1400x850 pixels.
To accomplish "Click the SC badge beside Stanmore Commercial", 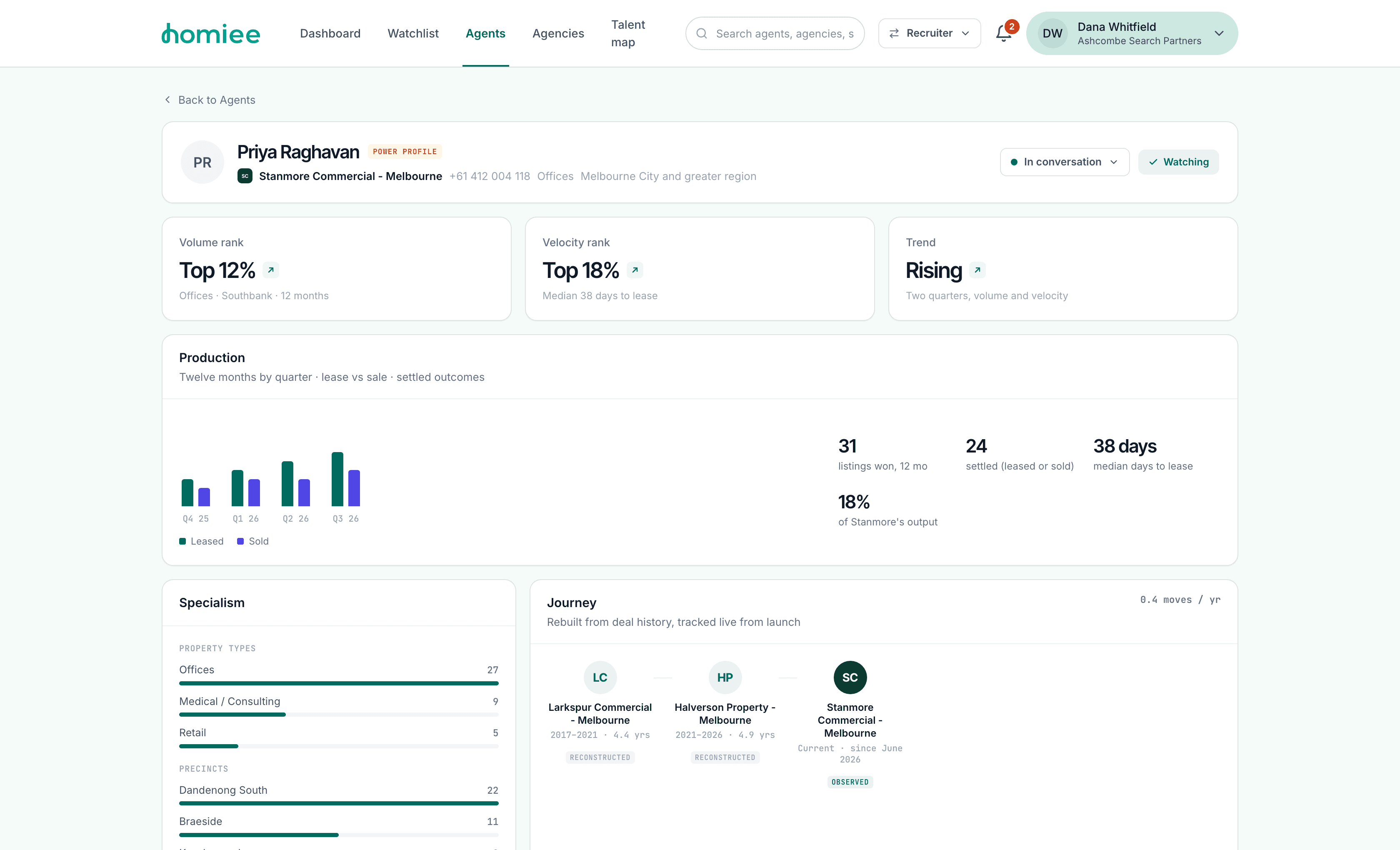I will click(245, 176).
